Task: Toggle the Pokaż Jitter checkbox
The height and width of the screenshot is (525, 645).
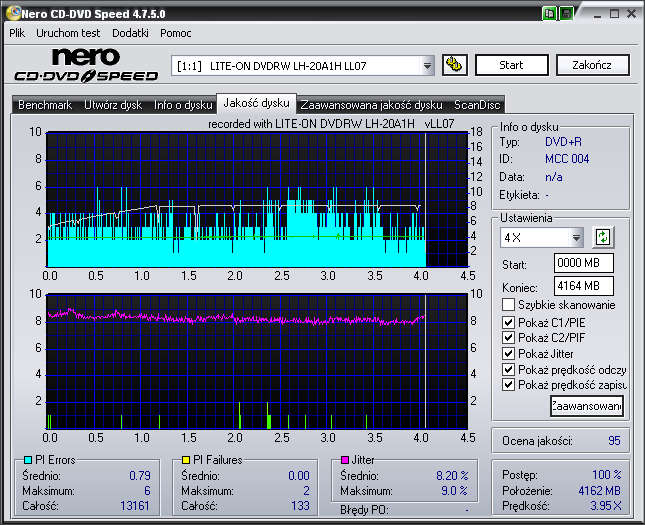Action: (x=509, y=354)
